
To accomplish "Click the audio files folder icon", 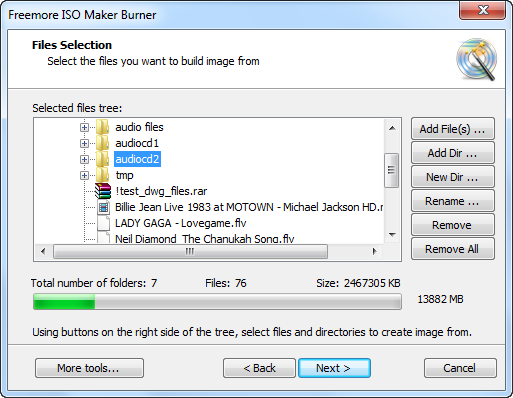I will 102,127.
